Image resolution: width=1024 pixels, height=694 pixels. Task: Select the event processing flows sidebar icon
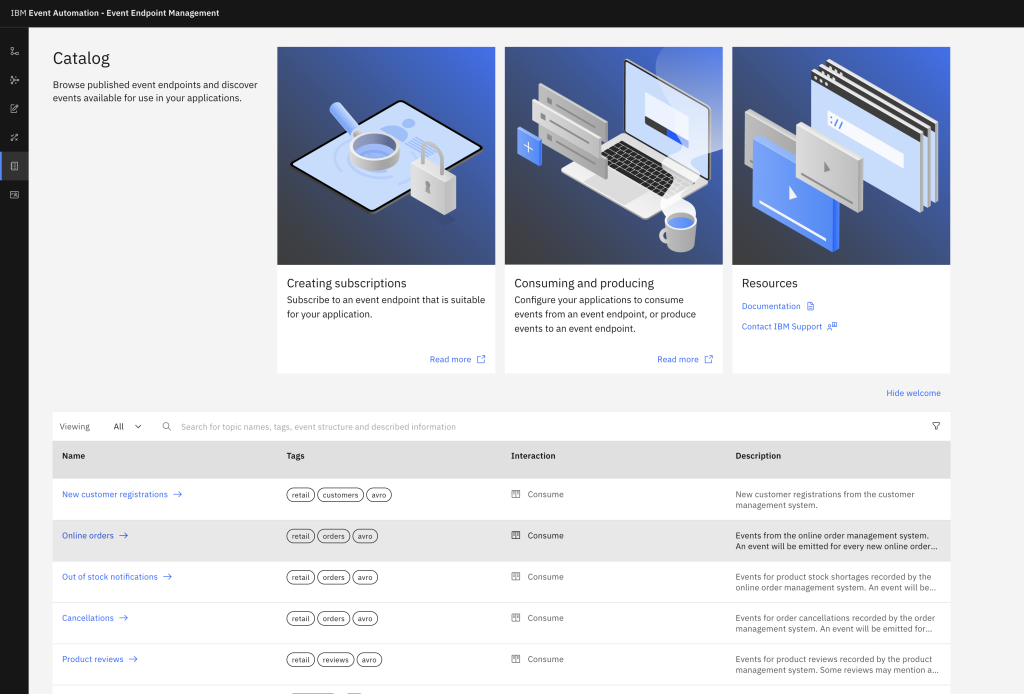coord(14,79)
